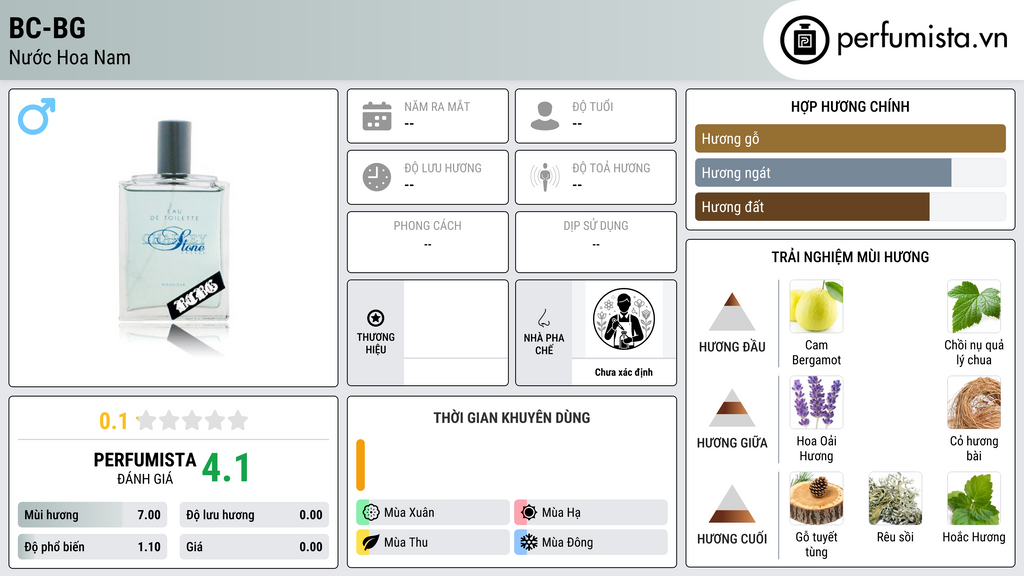Click the BC-BG product title
Screen dimensions: 1024x576
click(47, 28)
